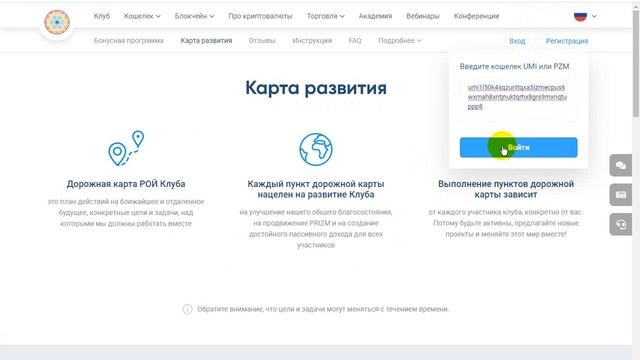Open the Конференции section
Image resolution: width=640 pixels, height=360 pixels.
(476, 16)
